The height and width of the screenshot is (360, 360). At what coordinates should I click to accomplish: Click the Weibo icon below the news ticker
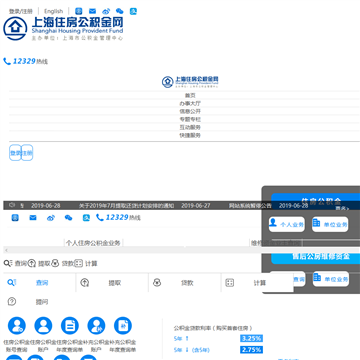click(51, 218)
